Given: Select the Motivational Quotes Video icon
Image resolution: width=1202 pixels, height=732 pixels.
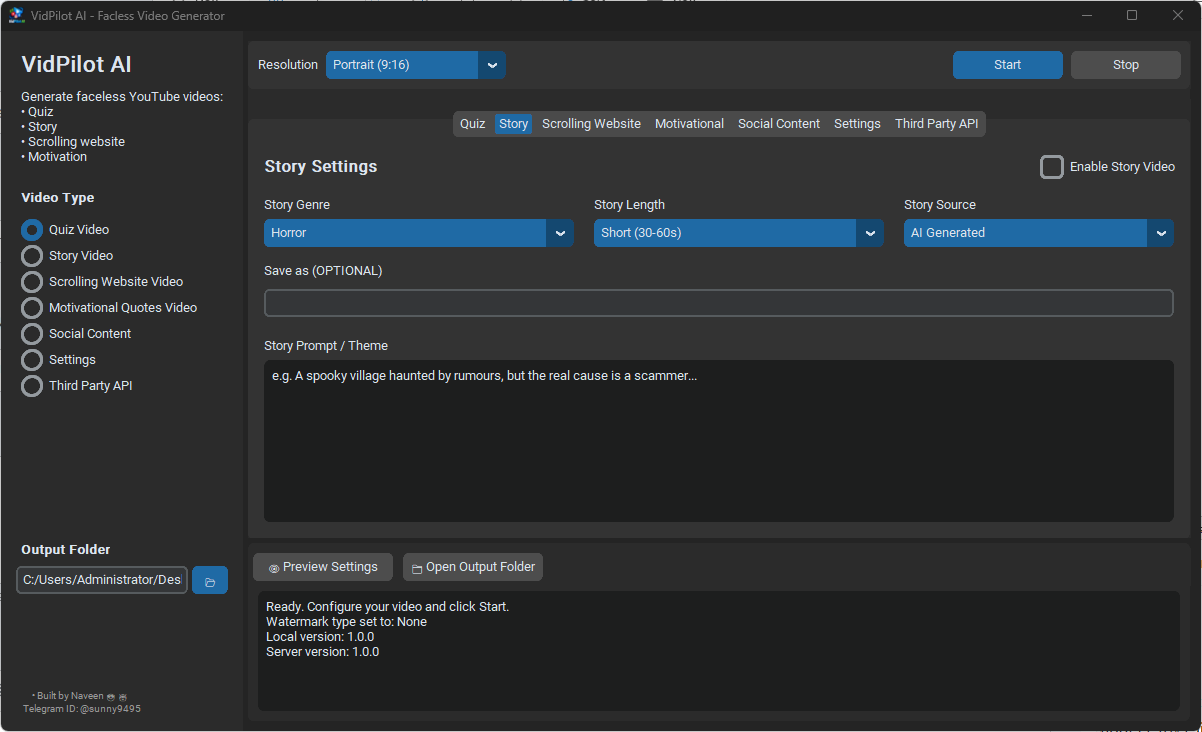Looking at the screenshot, I should point(31,307).
